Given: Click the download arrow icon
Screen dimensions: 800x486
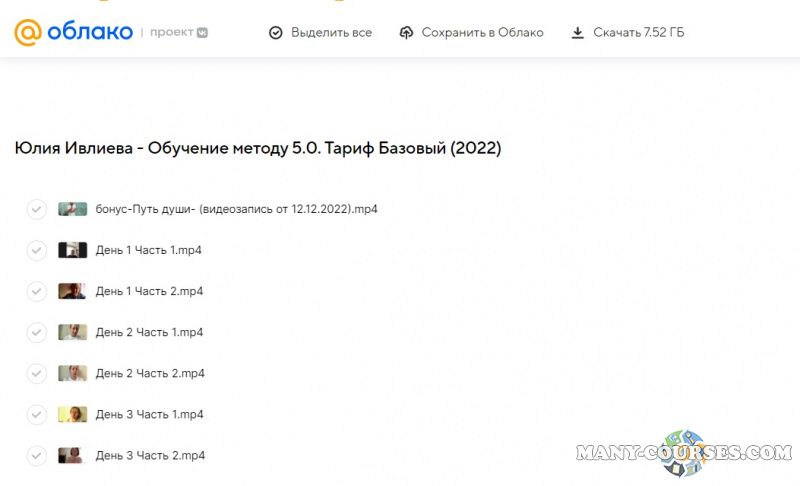Looking at the screenshot, I should pyautogui.click(x=577, y=33).
